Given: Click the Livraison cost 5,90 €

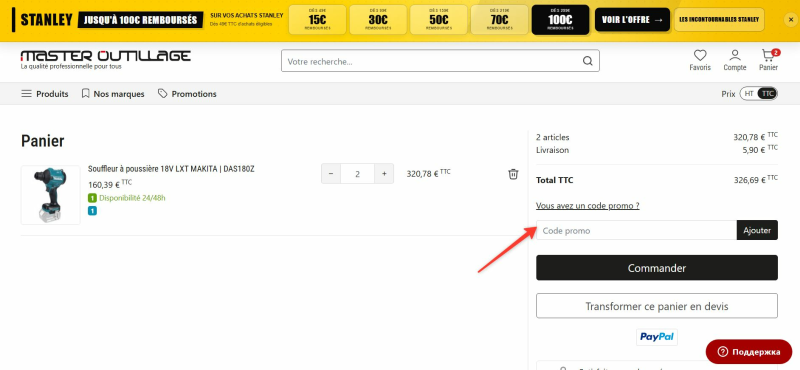Looking at the screenshot, I should pos(760,150).
